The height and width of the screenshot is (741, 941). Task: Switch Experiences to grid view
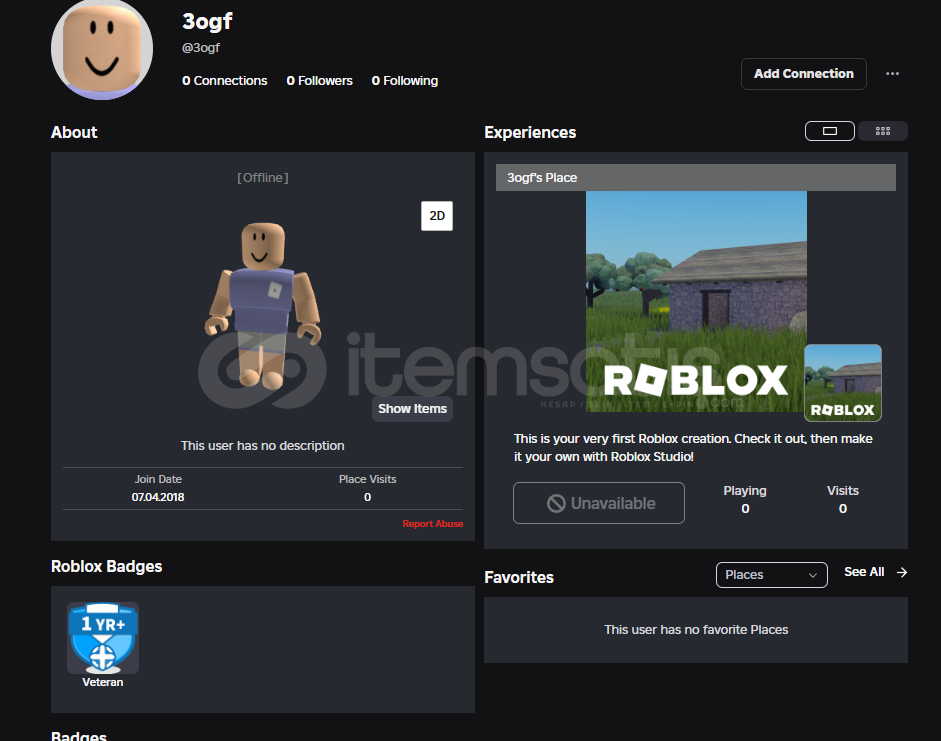[882, 131]
